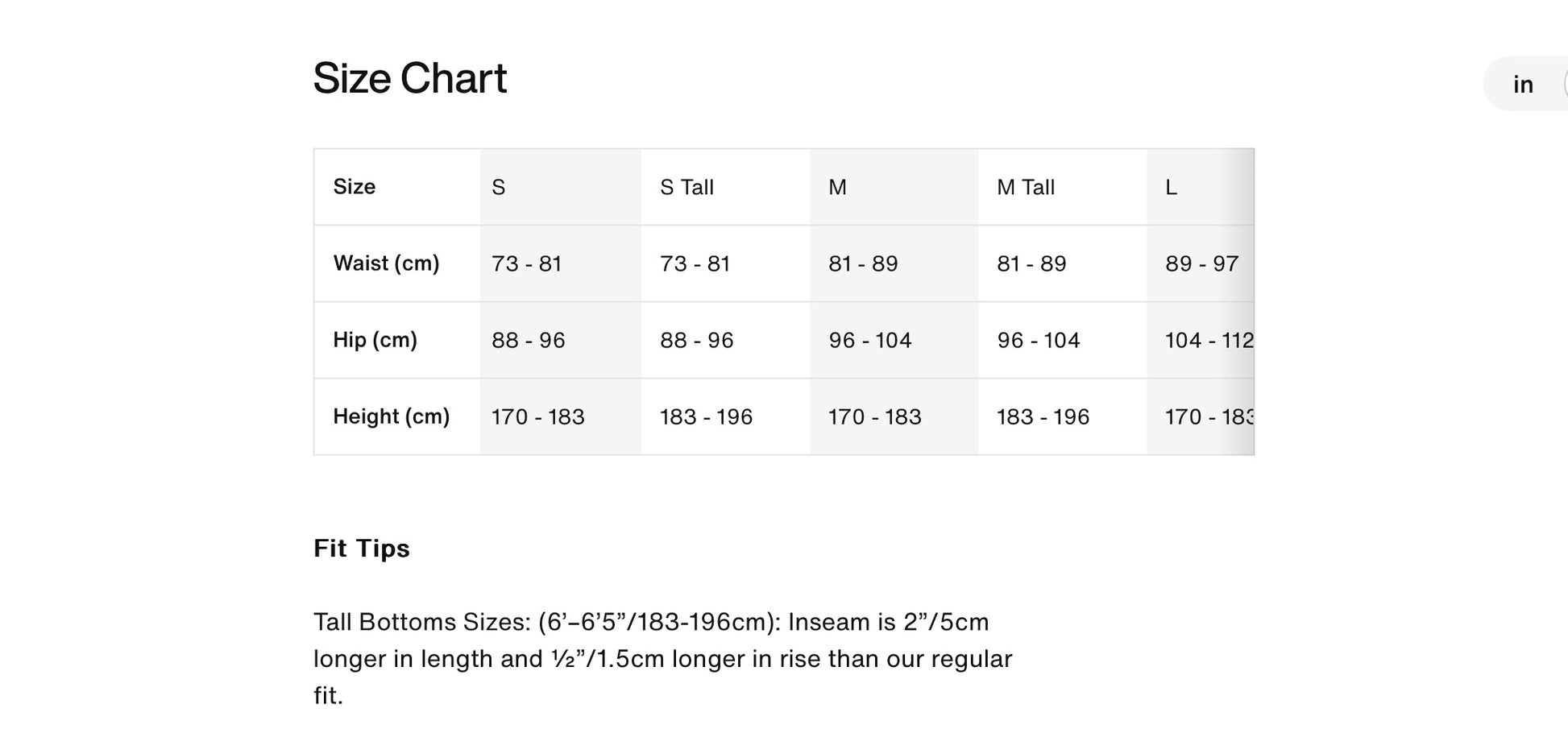Screen dimensions: 1568x729
Task: Click the Tall Bottoms Sizes paragraph
Action: pyautogui.click(x=662, y=658)
